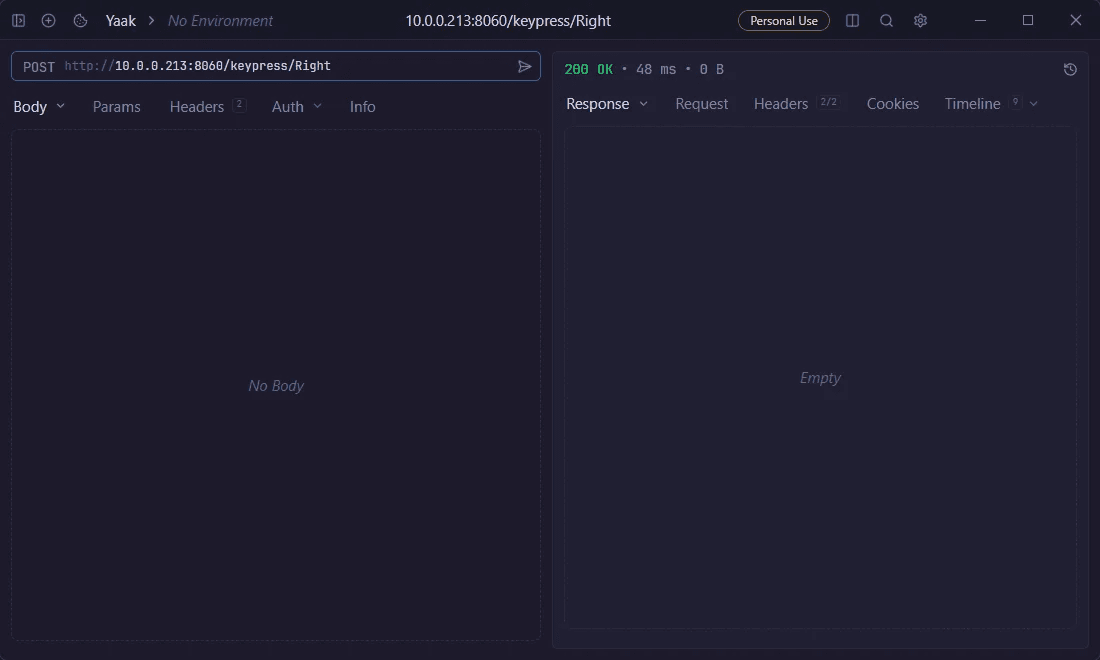Open the response Headers 2/2 tab
Viewport: 1100px width, 660px height.
[797, 104]
